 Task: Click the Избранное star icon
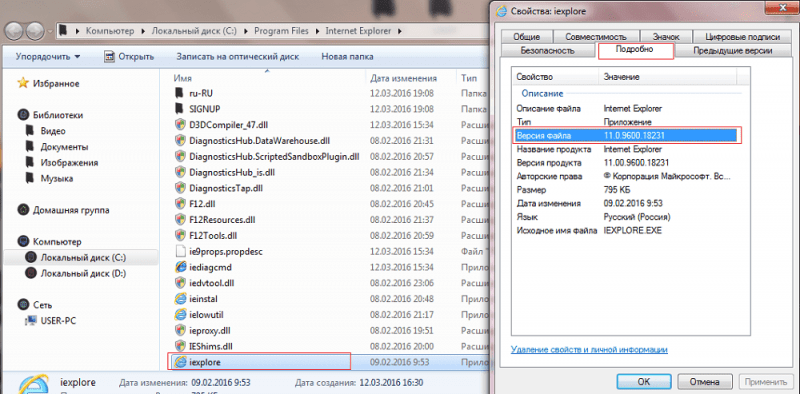[23, 84]
